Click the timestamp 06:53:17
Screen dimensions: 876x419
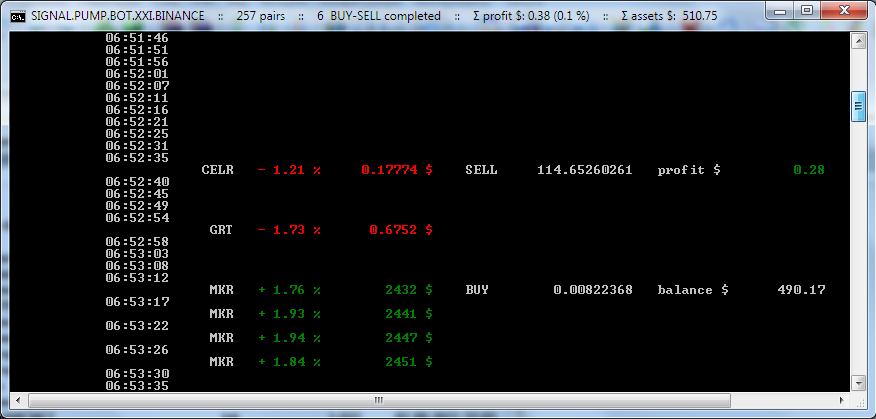(137, 302)
